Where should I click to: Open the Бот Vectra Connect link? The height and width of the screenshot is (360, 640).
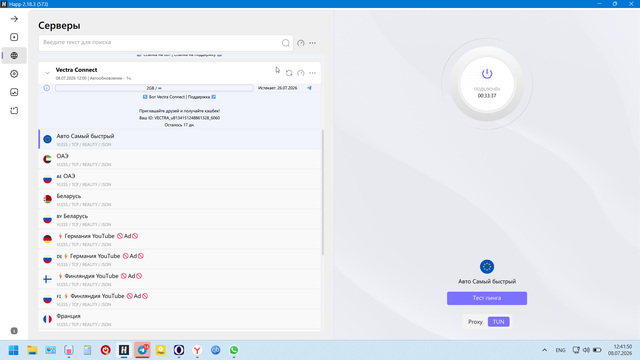click(x=167, y=97)
